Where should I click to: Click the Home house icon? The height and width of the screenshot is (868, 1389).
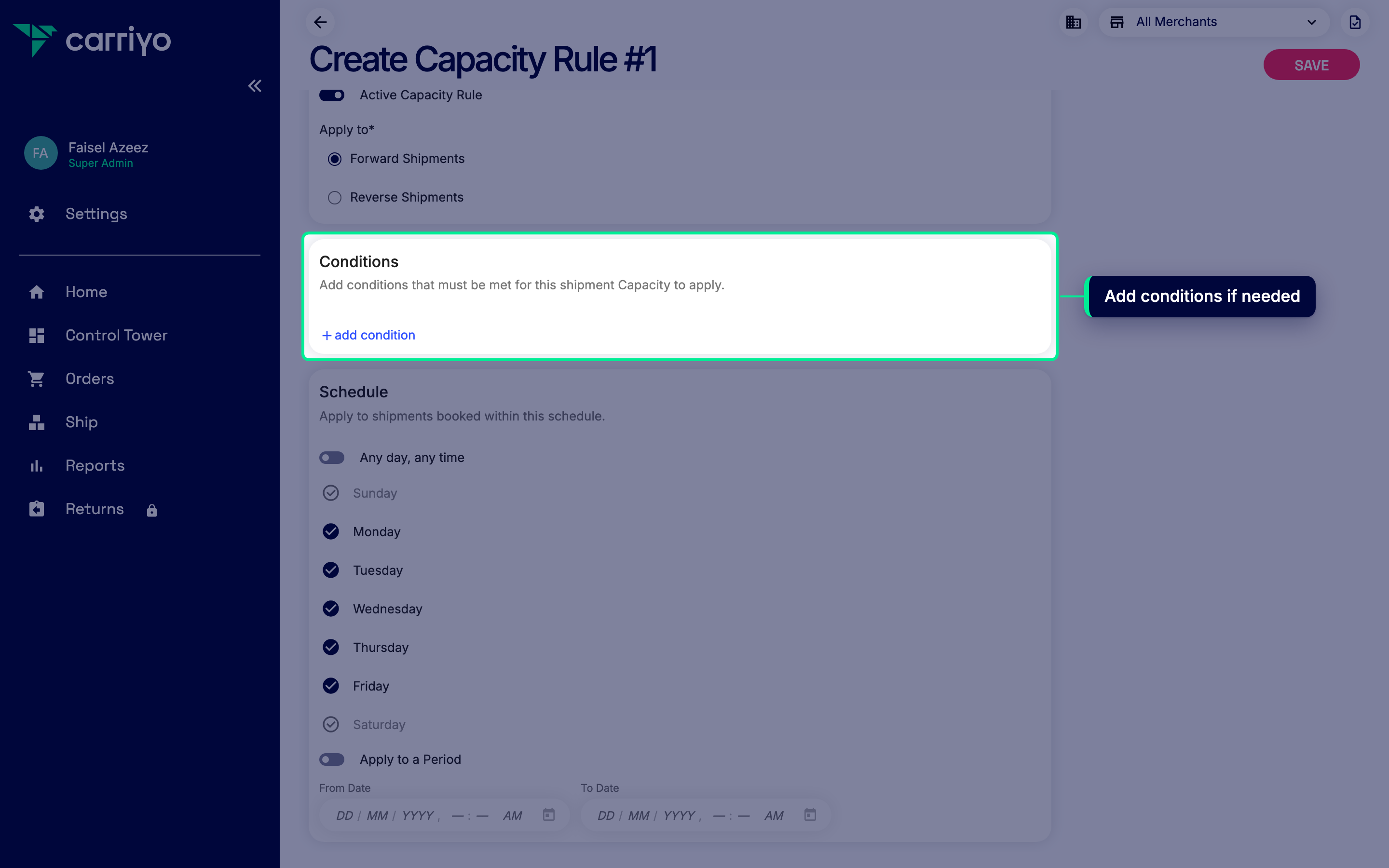point(37,292)
